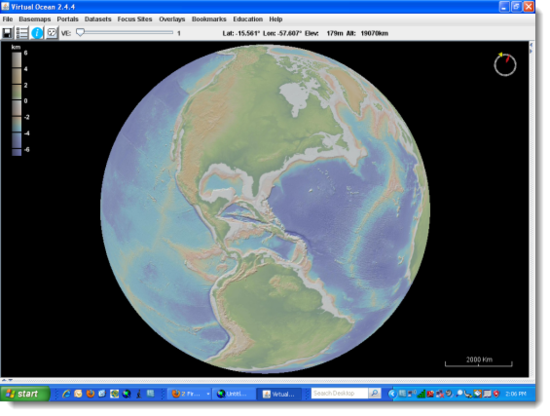
Task: Open the Overlays menu
Action: point(172,19)
